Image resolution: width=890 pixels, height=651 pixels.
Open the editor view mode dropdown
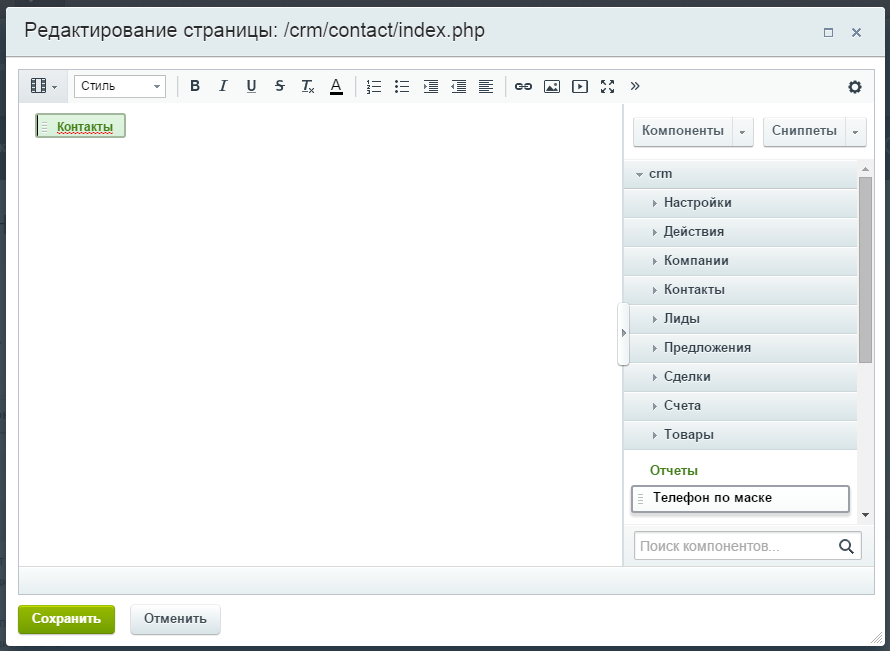click(43, 87)
